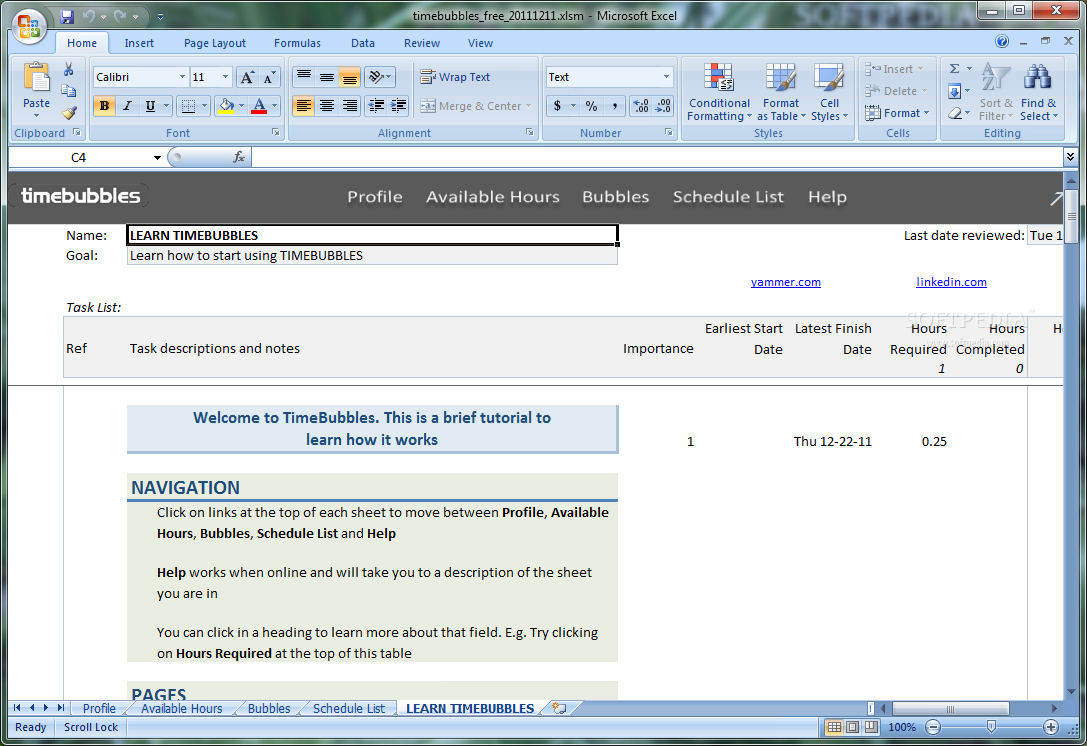Click Schedule List in timebubbles header

[728, 197]
